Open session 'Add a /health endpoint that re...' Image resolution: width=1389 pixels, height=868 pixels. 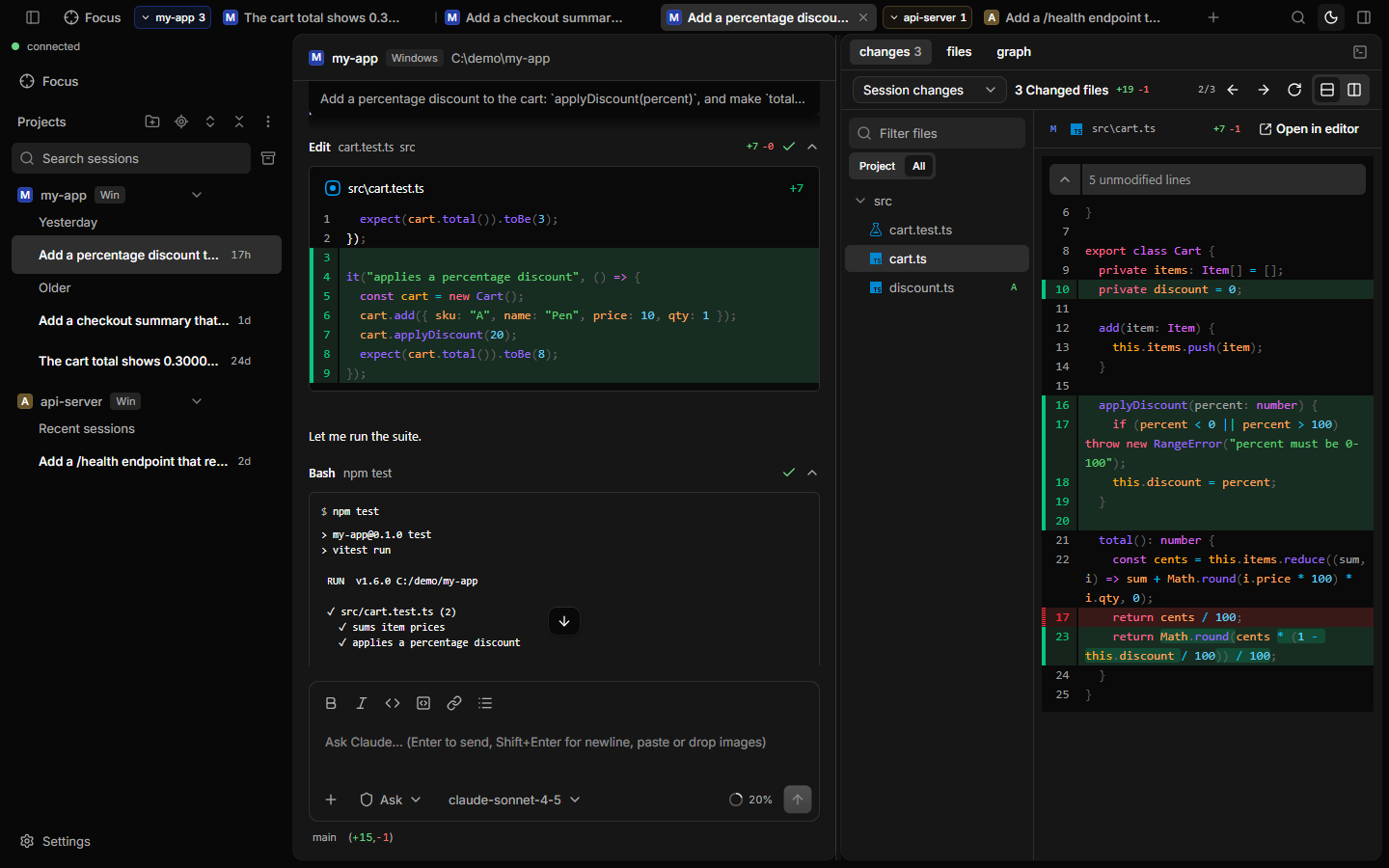coord(147,461)
